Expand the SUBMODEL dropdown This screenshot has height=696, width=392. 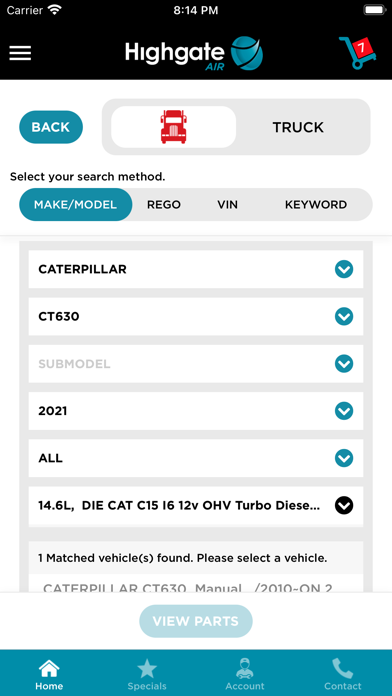[196, 364]
